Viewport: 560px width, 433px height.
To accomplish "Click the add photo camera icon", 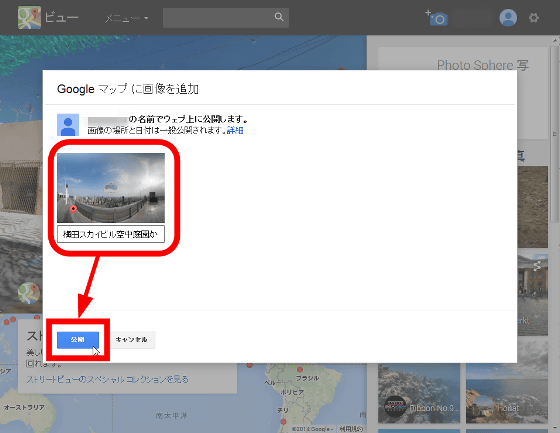I will tap(436, 18).
